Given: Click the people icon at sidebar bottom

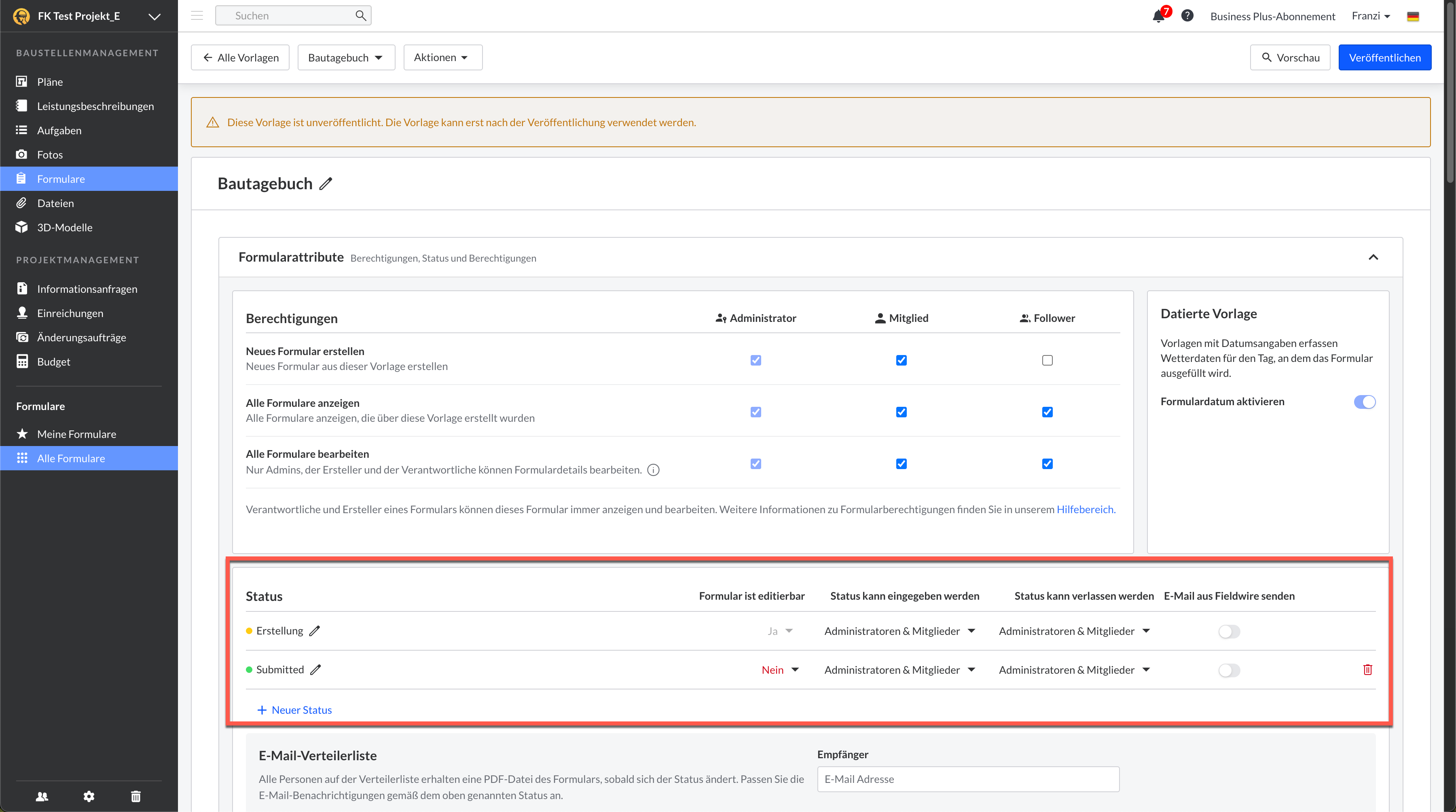Looking at the screenshot, I should [42, 796].
